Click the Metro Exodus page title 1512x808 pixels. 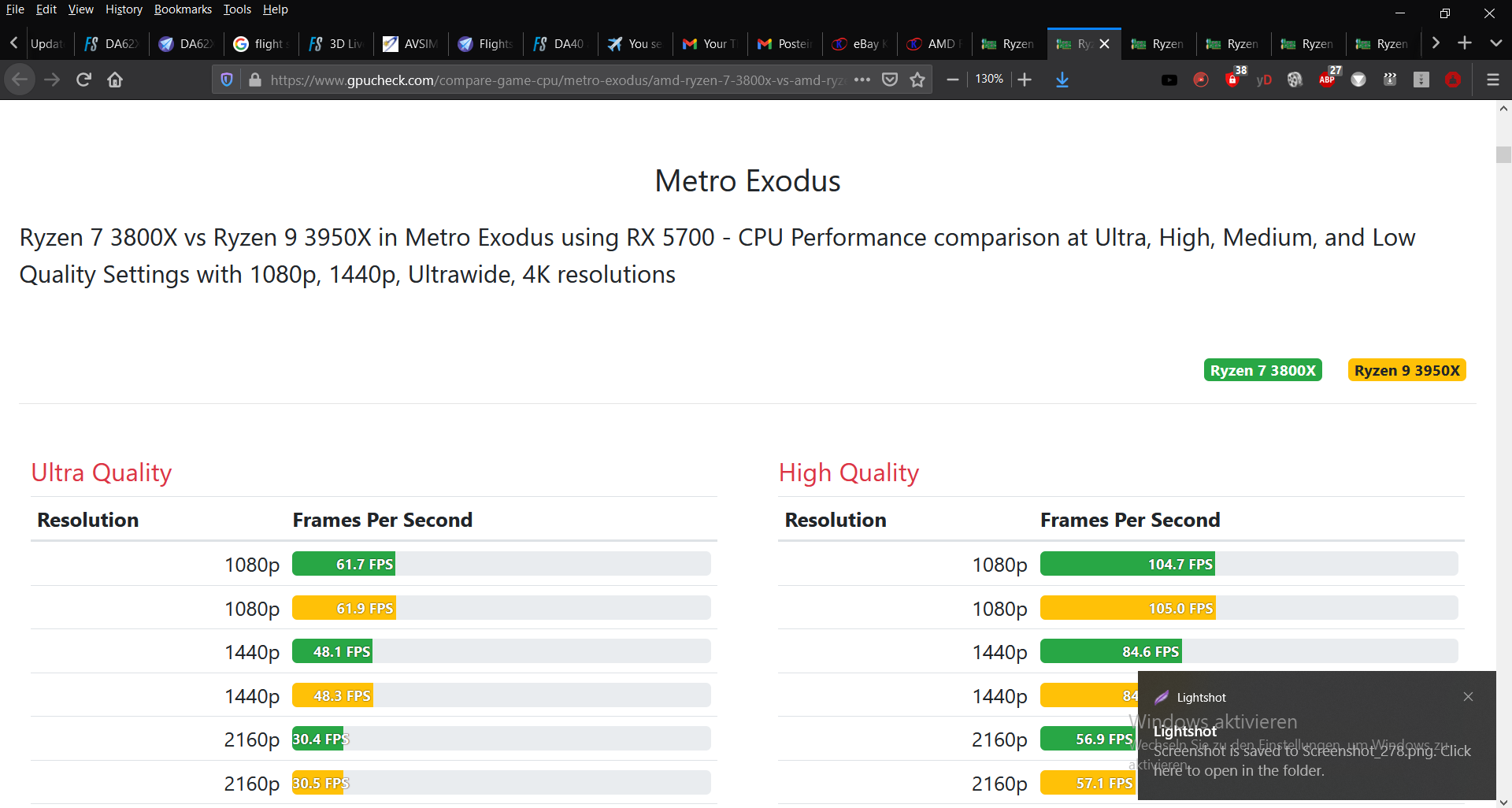pyautogui.click(x=747, y=181)
